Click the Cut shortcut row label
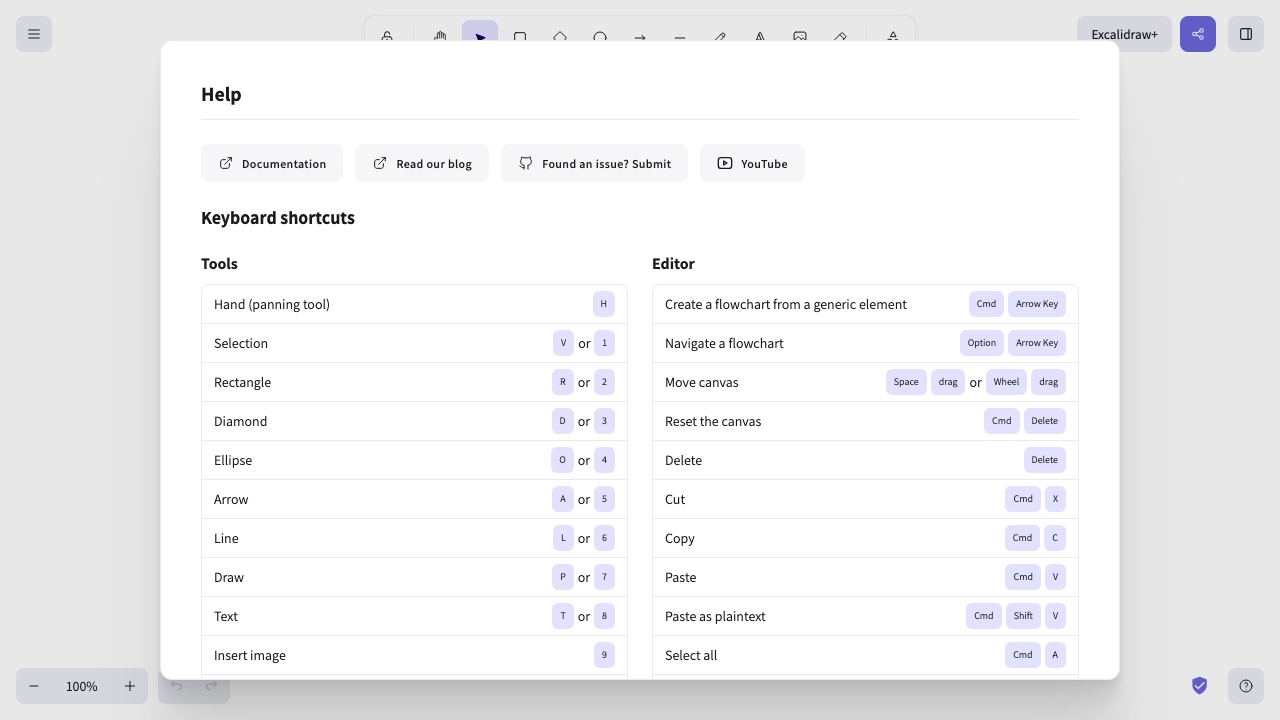 tap(675, 499)
